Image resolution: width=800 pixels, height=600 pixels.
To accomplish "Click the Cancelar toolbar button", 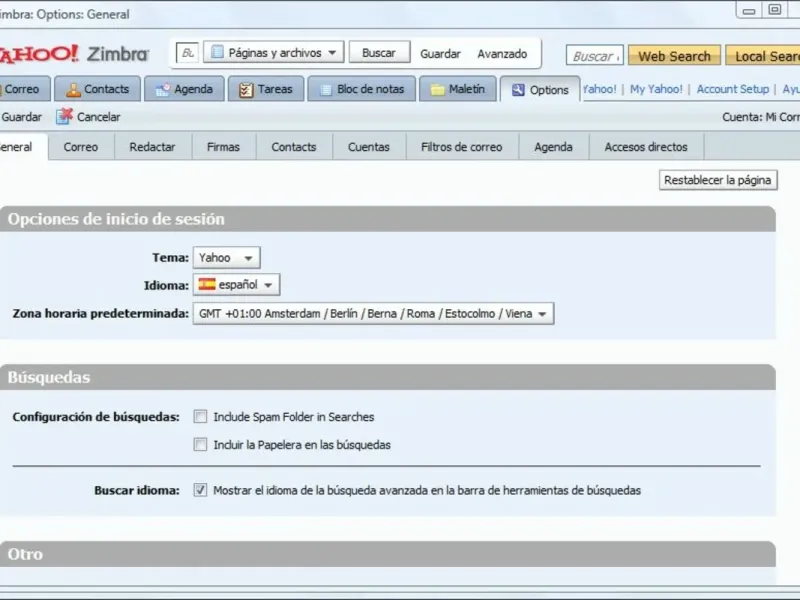I will [x=88, y=116].
